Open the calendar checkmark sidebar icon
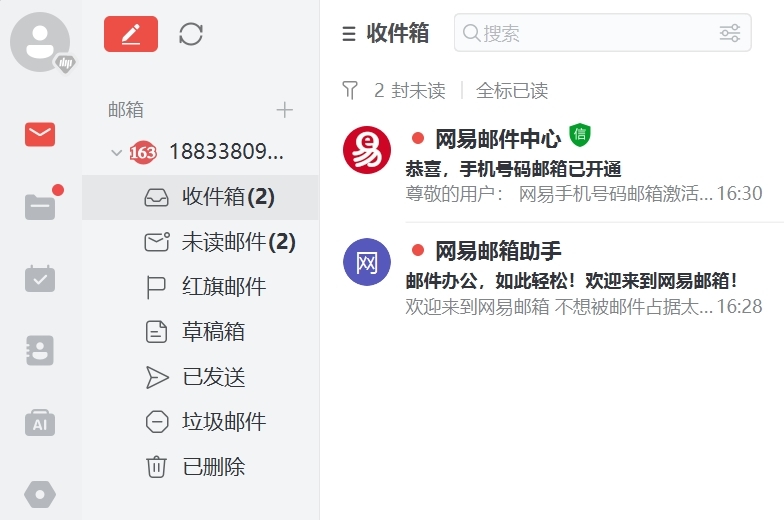 click(x=40, y=279)
